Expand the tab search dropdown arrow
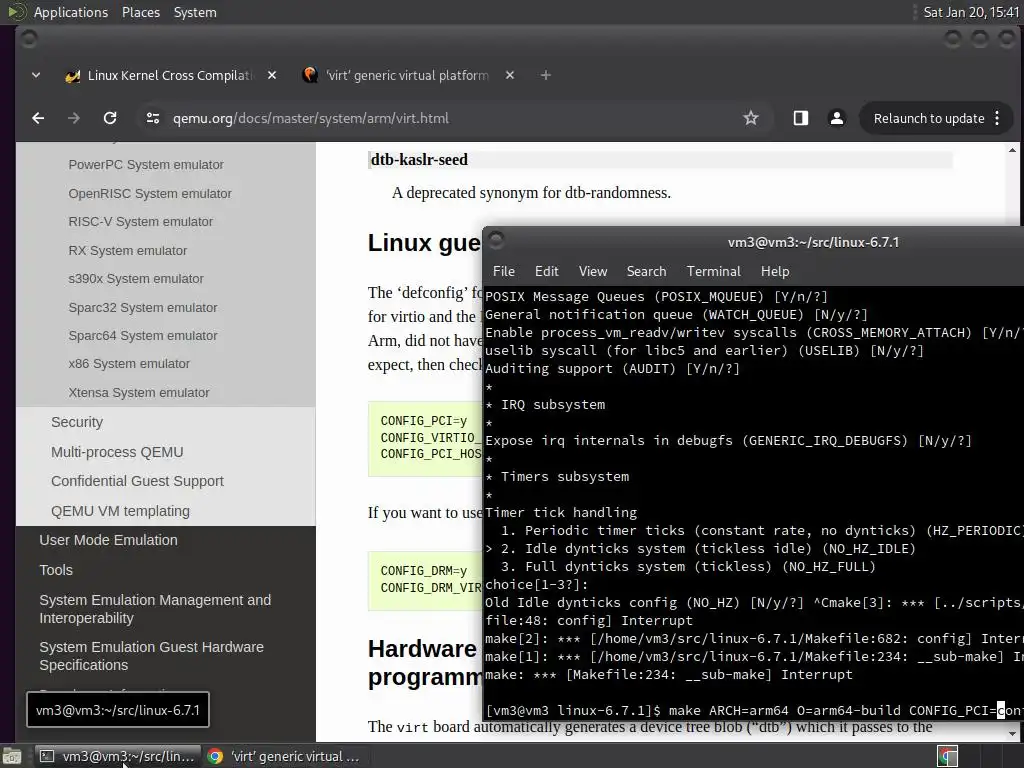This screenshot has width=1024, height=768. [36, 76]
